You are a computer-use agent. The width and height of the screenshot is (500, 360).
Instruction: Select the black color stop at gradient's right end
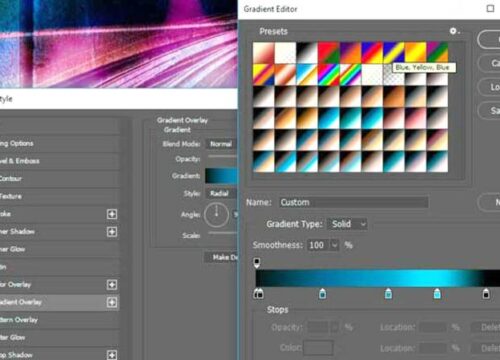pos(486,294)
